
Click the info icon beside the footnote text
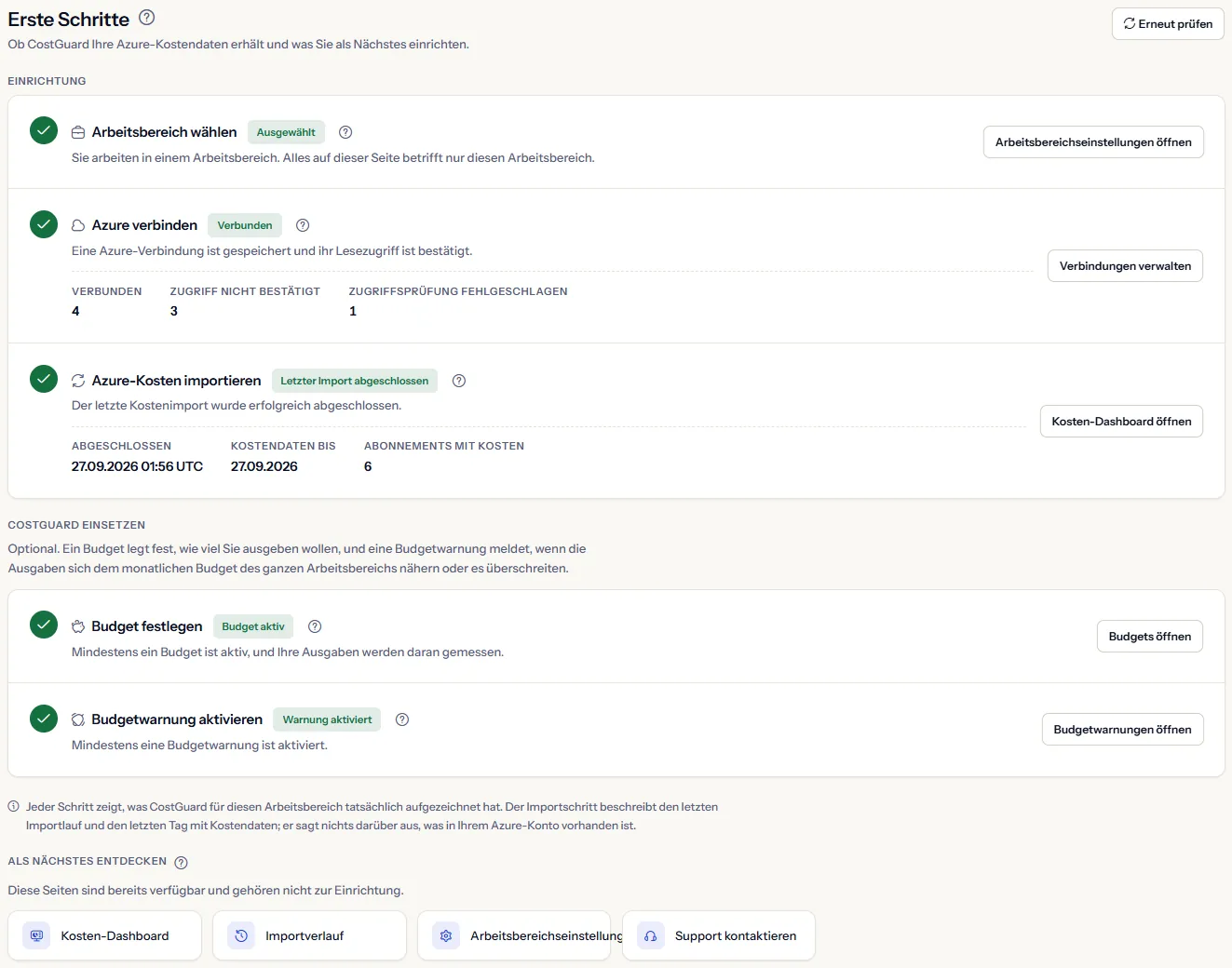pyautogui.click(x=14, y=807)
